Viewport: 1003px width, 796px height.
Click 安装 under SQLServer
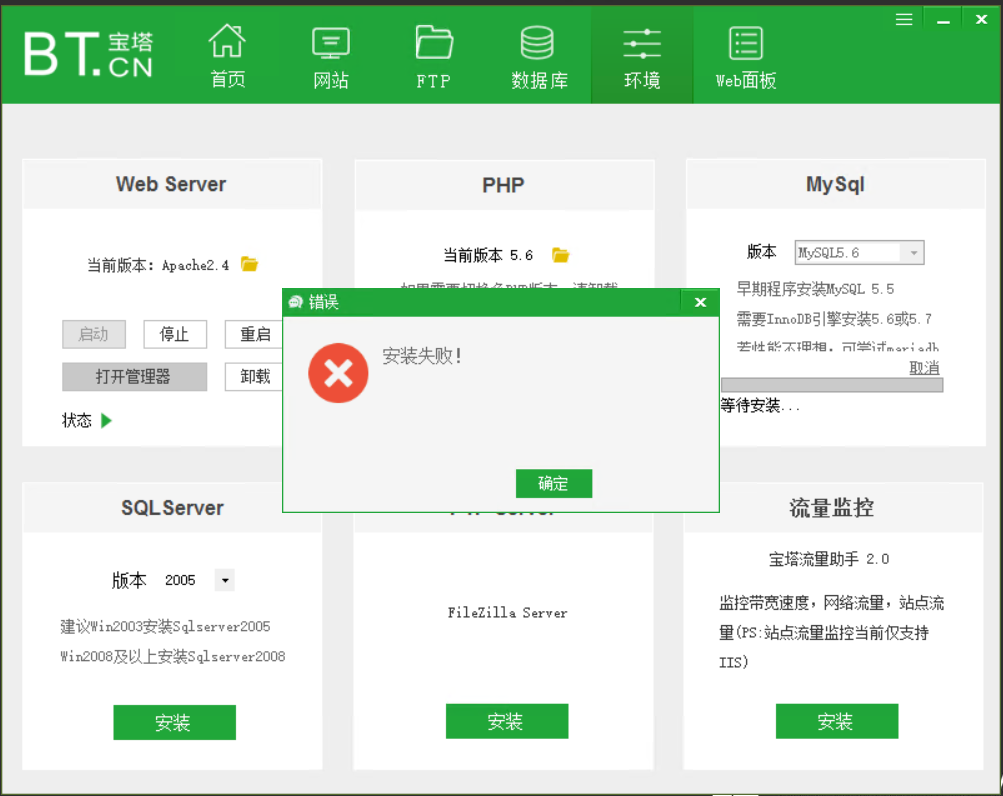(175, 722)
